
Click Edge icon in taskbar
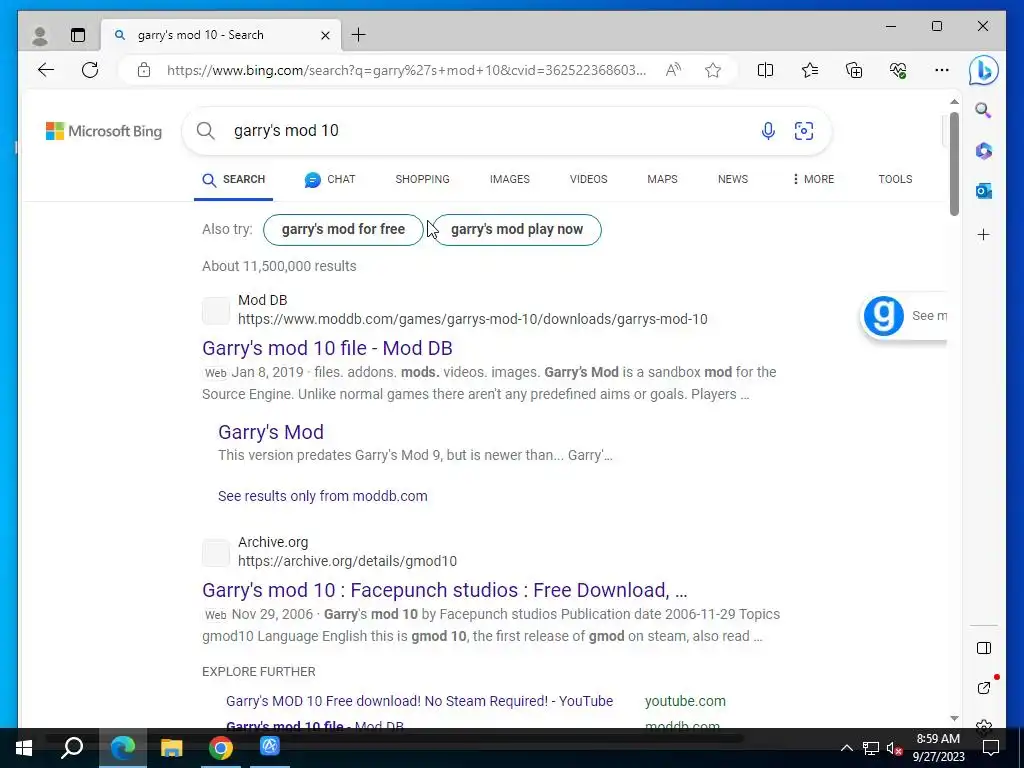123,748
